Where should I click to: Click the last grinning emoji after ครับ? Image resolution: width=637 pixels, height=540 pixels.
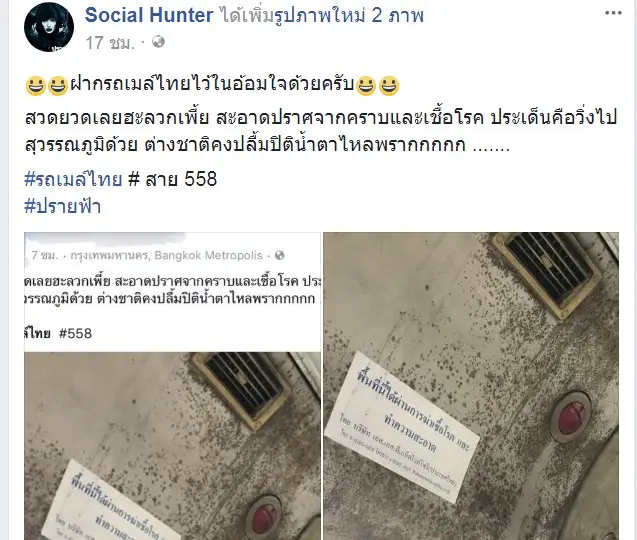point(389,86)
